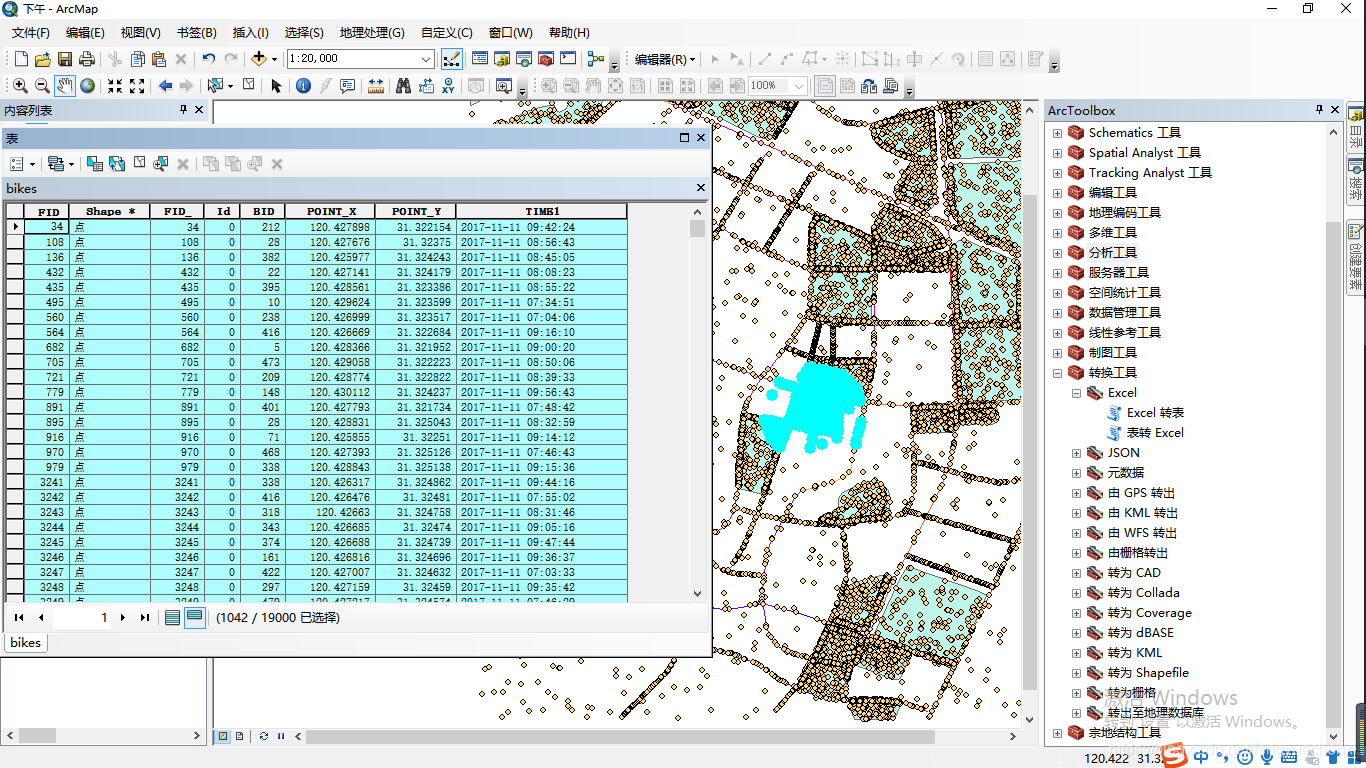
Task: Select the Zoom Out tool
Action: point(42,86)
